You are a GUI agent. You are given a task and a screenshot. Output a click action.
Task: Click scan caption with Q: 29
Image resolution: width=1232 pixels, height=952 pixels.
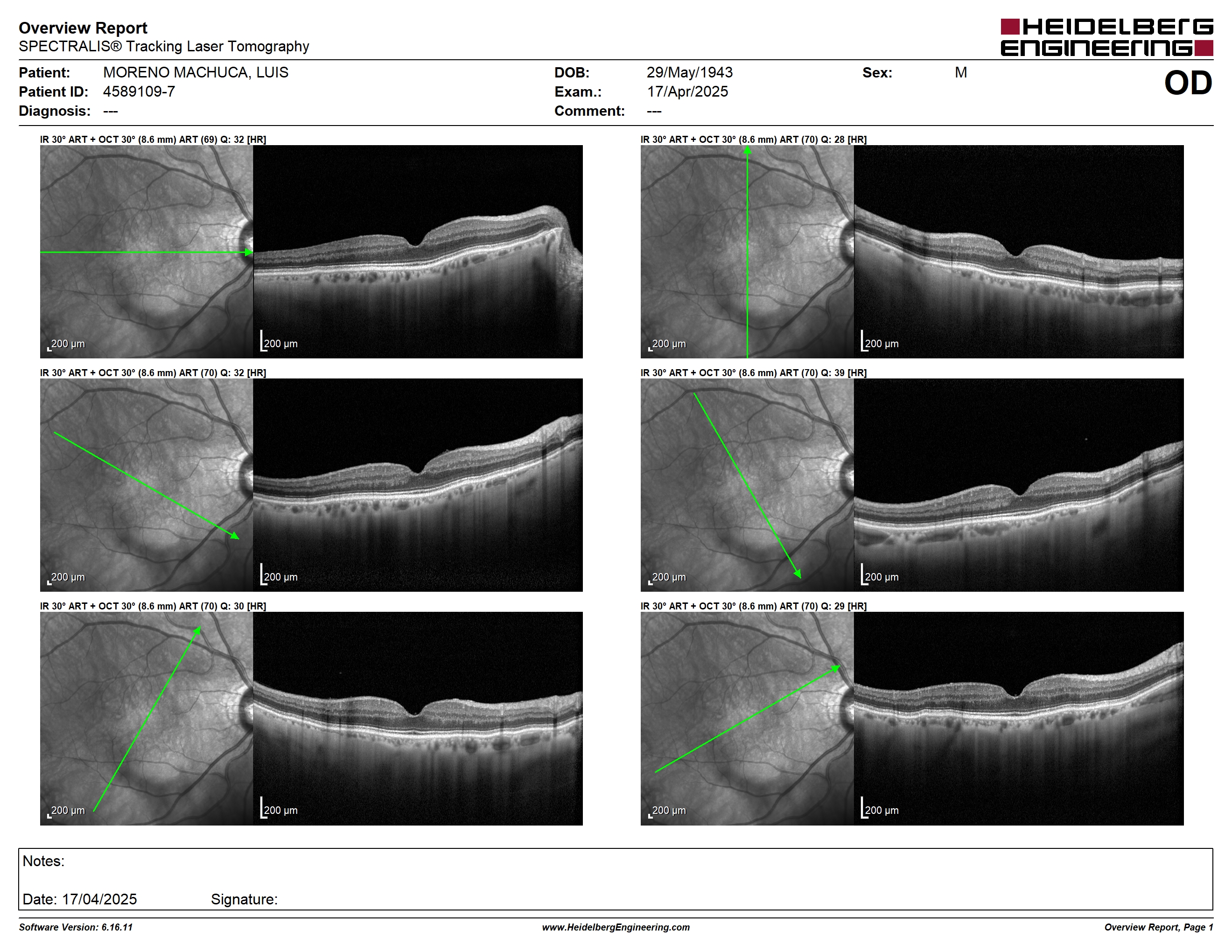point(754,606)
